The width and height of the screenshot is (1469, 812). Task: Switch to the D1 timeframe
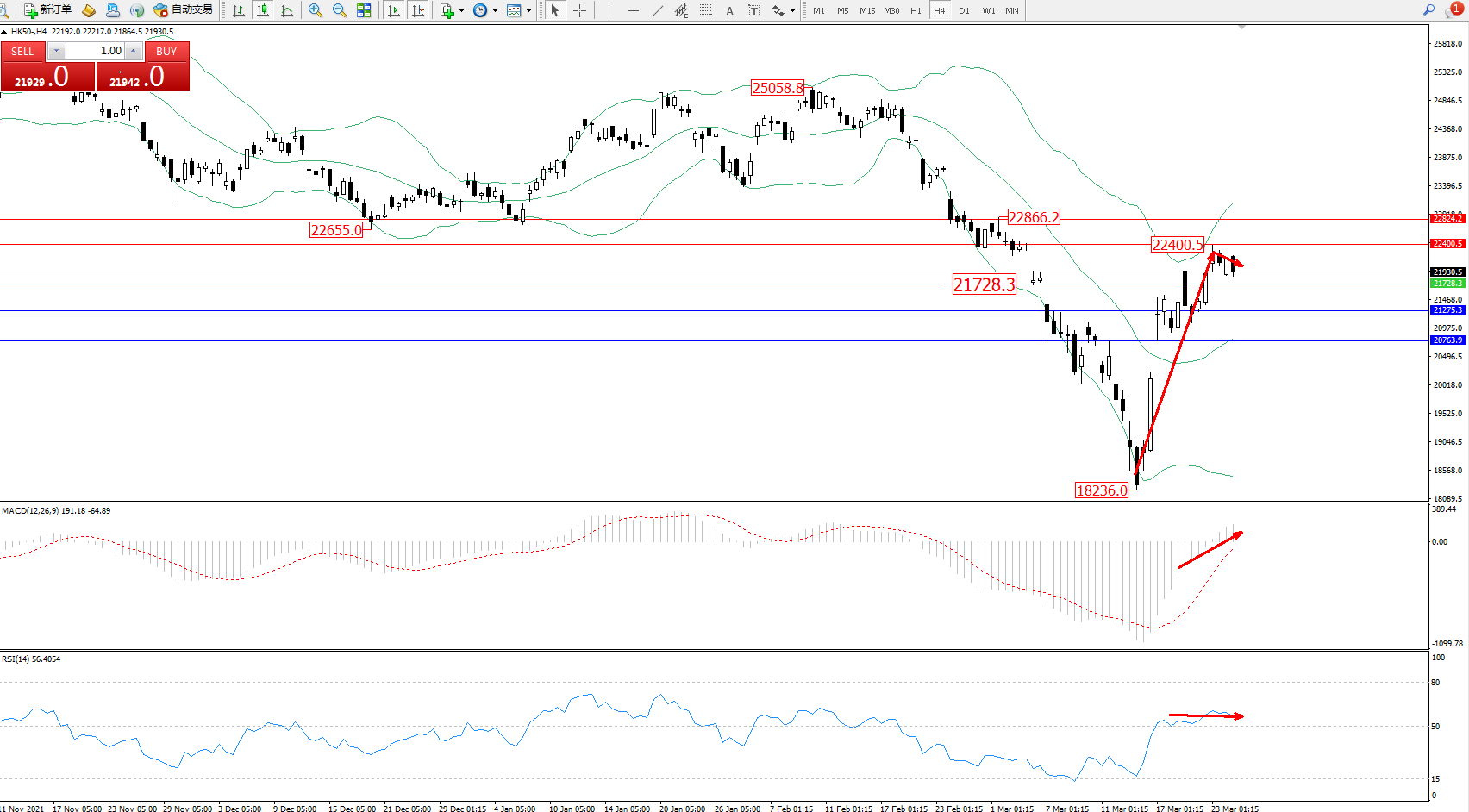tap(964, 10)
